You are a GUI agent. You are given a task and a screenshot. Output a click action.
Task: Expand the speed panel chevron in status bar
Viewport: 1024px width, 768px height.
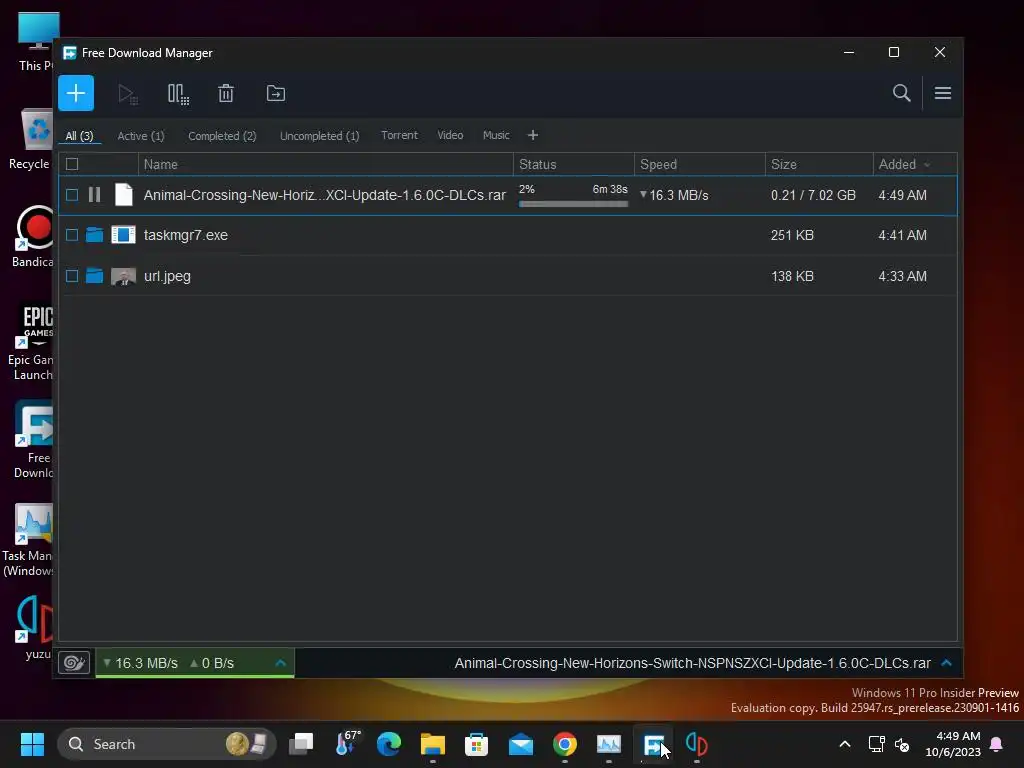(281, 663)
